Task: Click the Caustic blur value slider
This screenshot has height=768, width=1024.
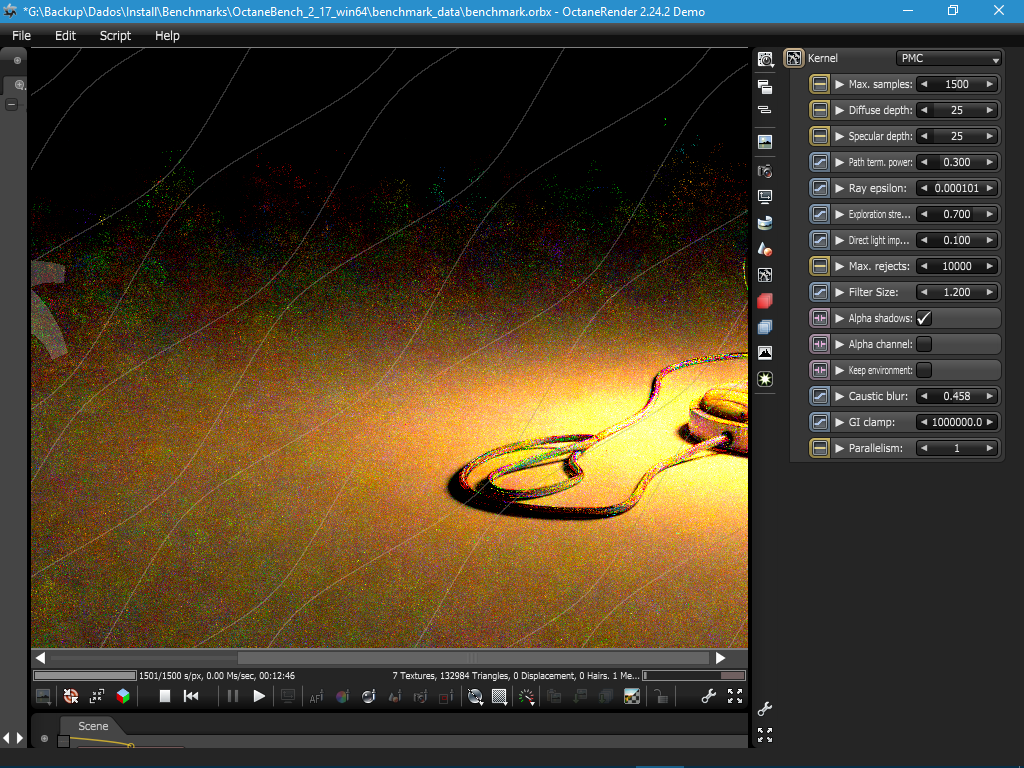Action: click(957, 396)
